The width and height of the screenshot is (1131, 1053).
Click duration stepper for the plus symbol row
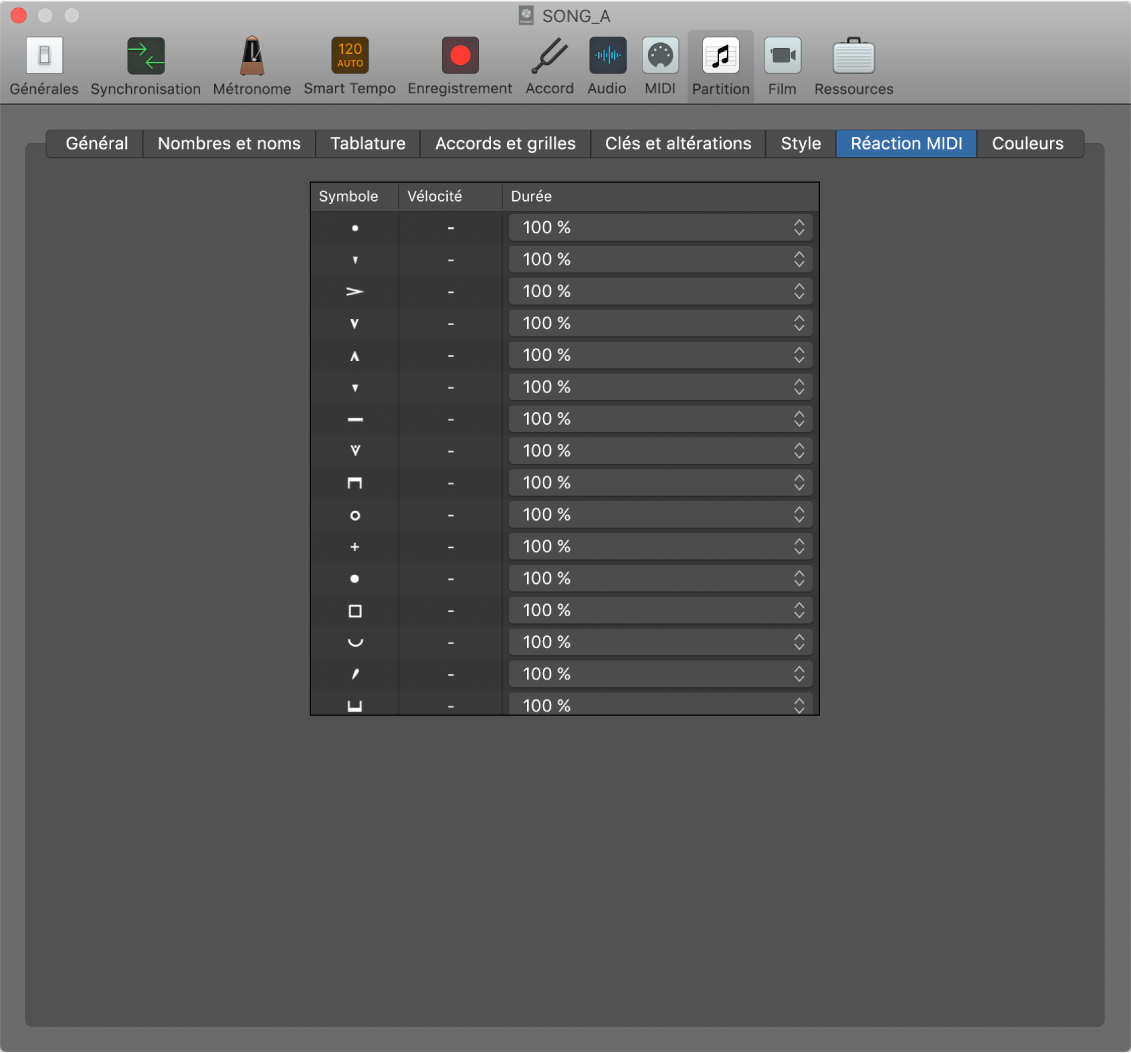[x=799, y=547]
